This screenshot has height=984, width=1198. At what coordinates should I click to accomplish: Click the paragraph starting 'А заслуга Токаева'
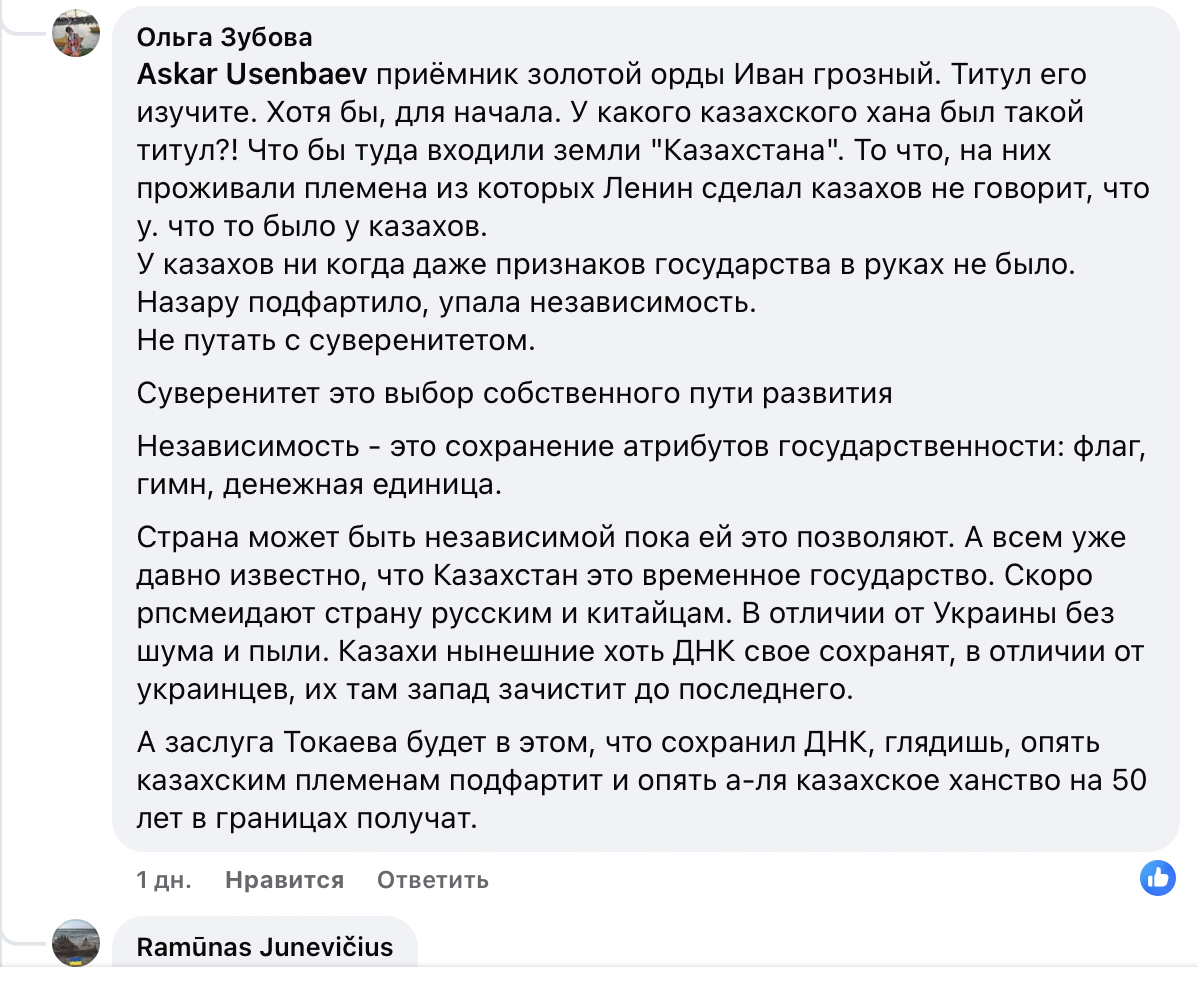click(x=642, y=780)
